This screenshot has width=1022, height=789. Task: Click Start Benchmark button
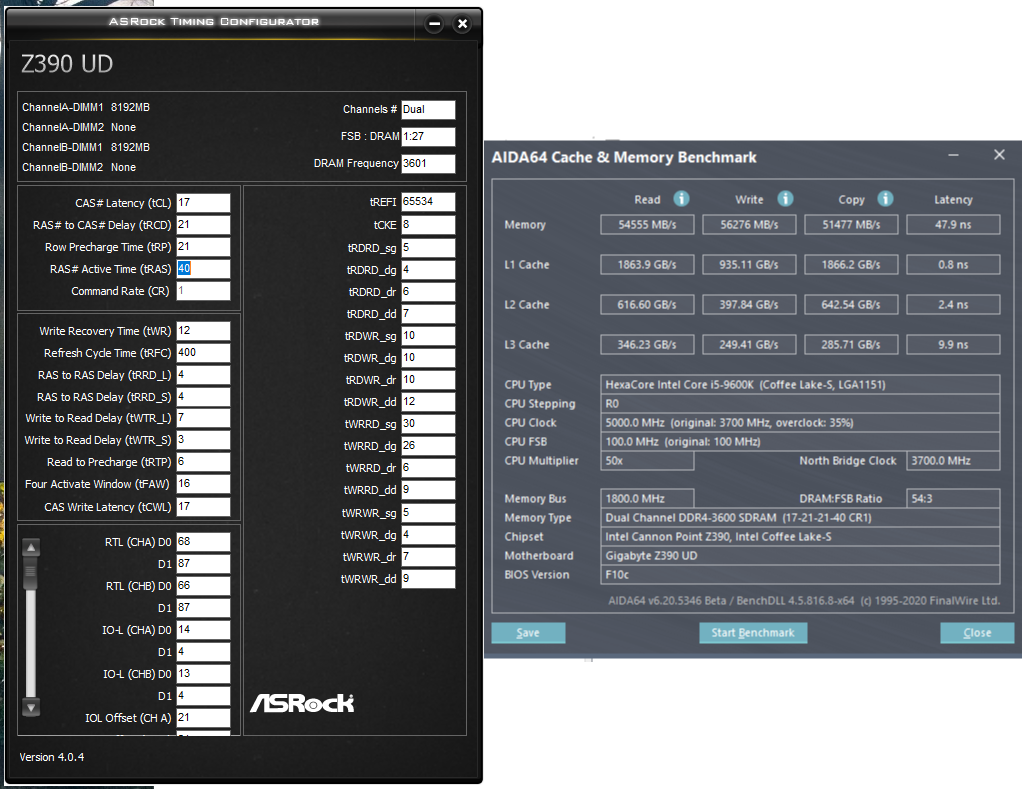coord(753,633)
